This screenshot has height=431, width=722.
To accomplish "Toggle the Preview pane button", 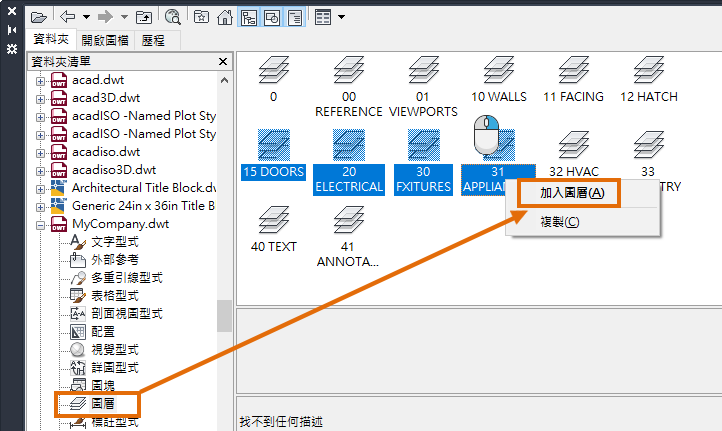I will tap(272, 18).
